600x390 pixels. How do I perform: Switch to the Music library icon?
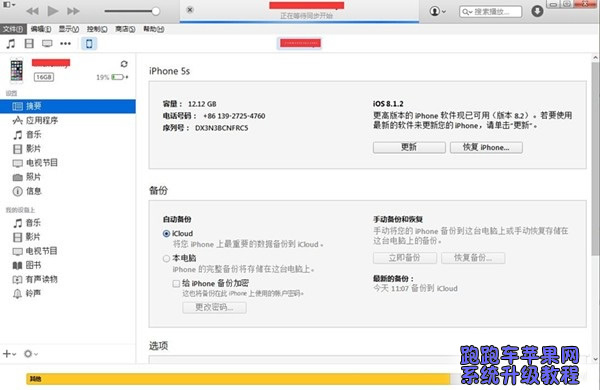[x=11, y=44]
